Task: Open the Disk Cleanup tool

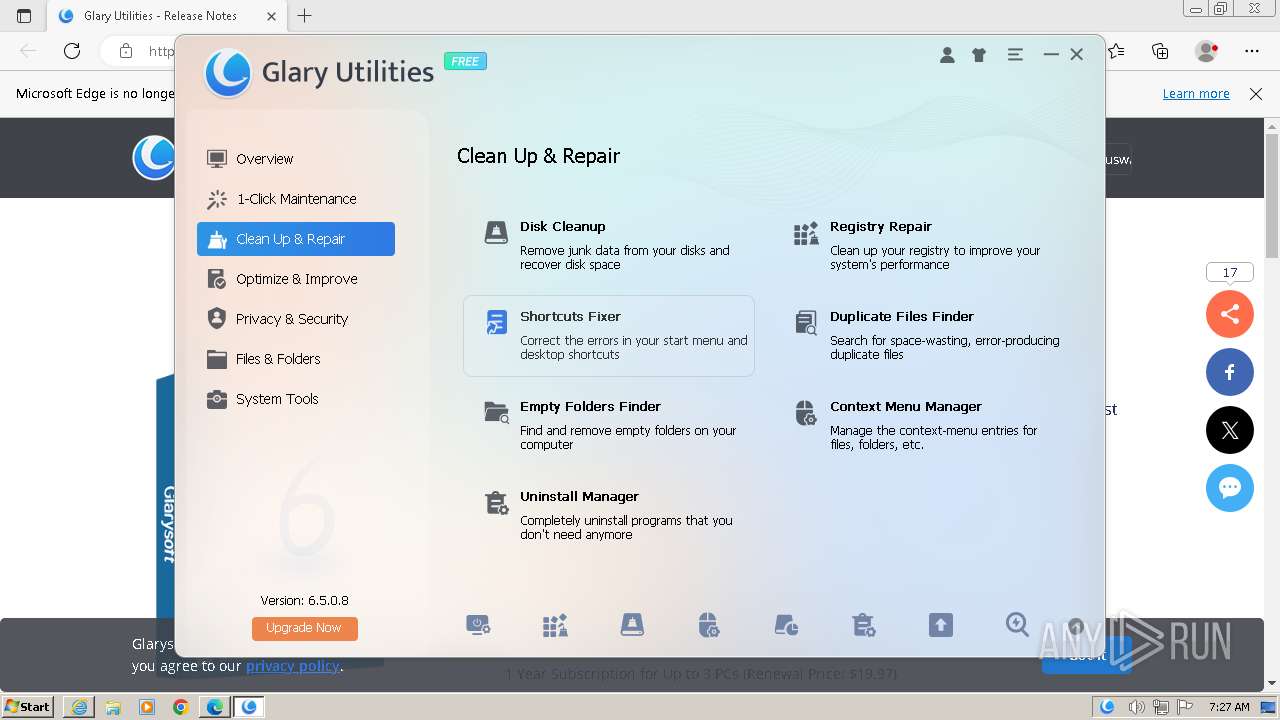Action: pos(608,245)
